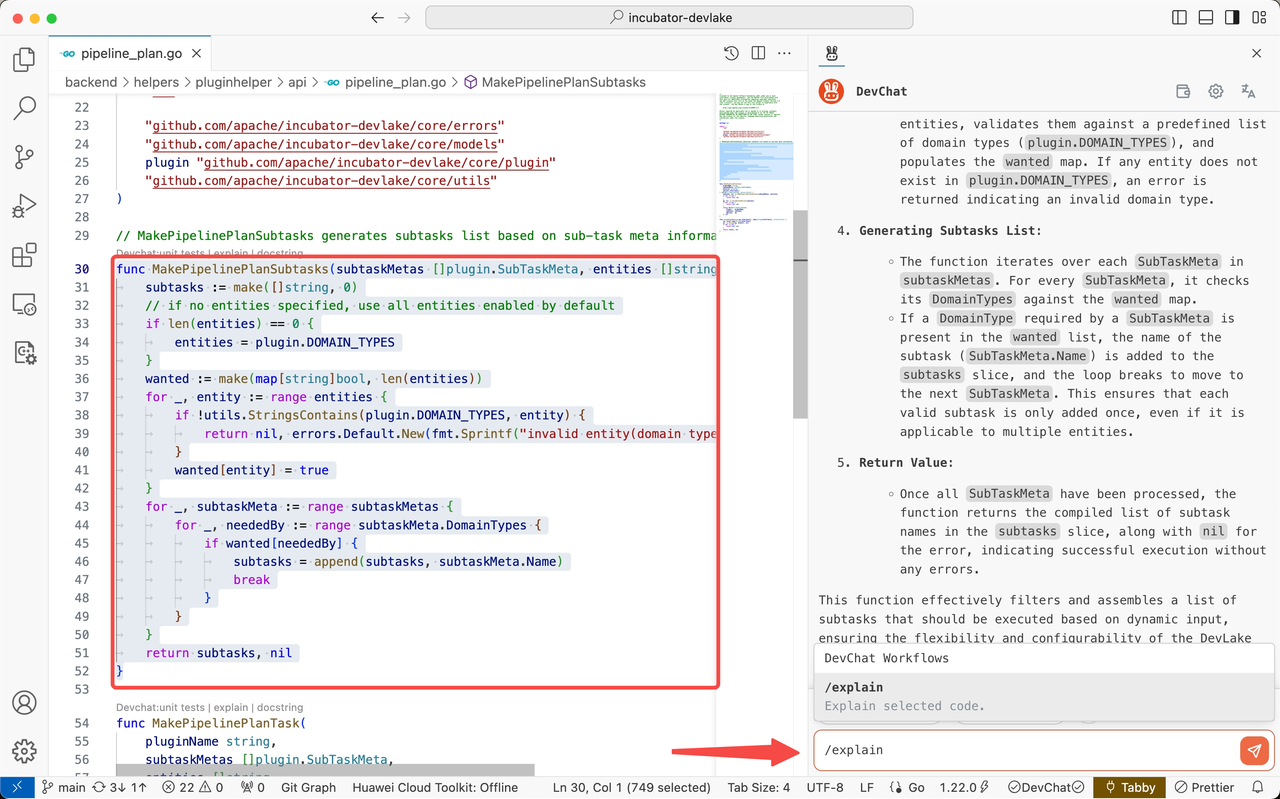Image resolution: width=1280 pixels, height=799 pixels.
Task: Go back with the navigation arrow
Action: pos(377,18)
